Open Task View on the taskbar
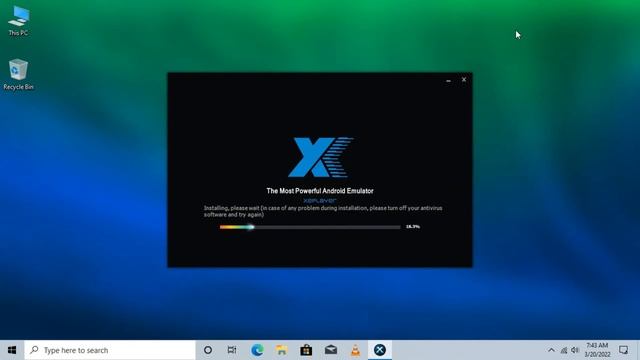 click(x=232, y=350)
